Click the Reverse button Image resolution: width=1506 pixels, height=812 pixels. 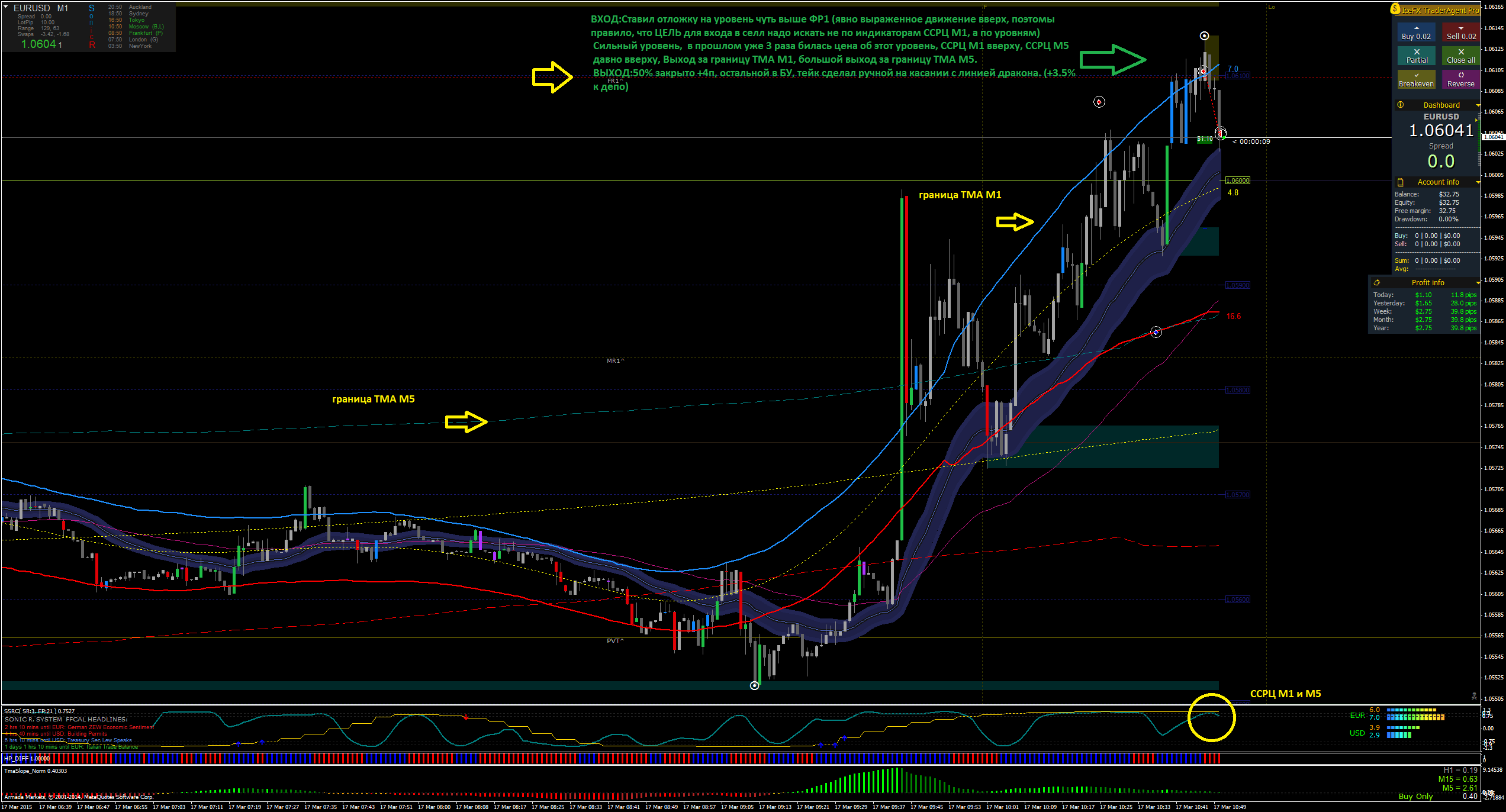point(1461,79)
